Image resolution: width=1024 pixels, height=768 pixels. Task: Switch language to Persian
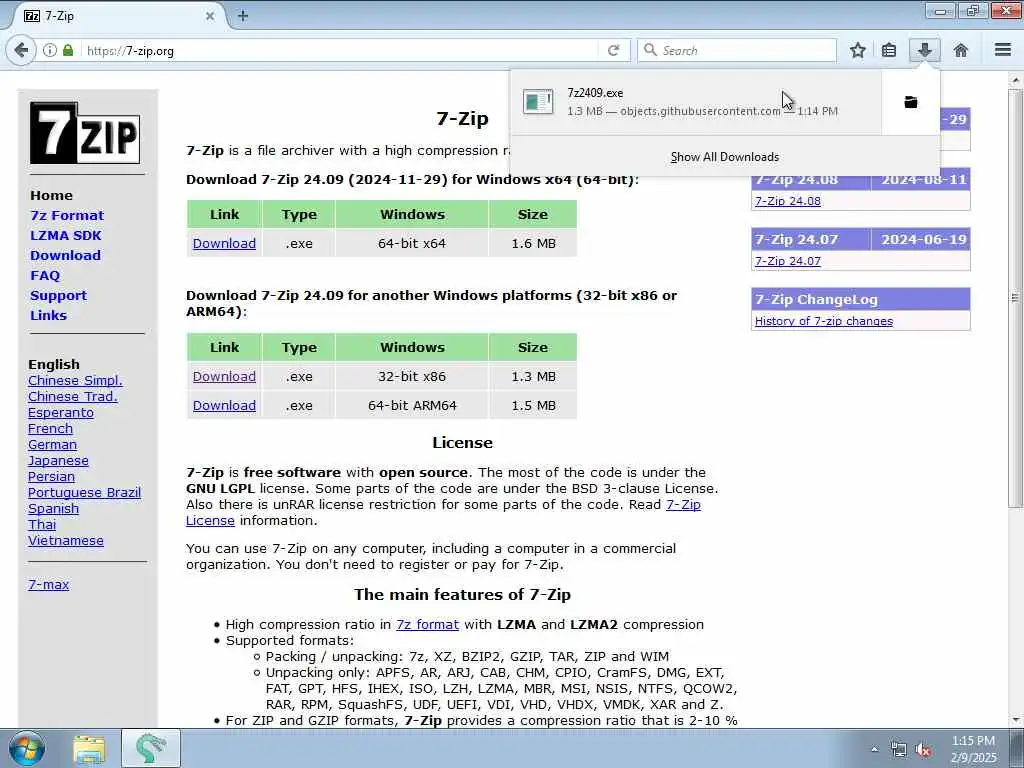51,477
